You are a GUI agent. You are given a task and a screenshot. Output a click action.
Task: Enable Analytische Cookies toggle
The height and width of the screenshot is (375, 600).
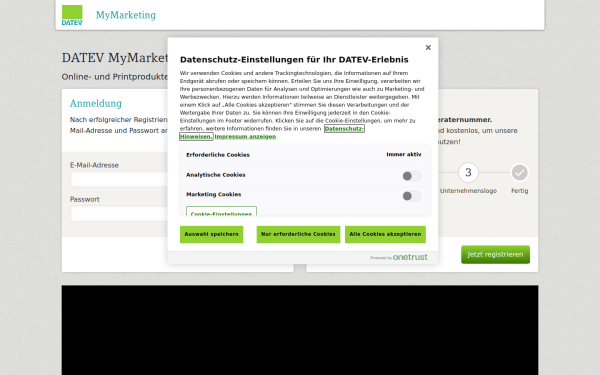(411, 176)
